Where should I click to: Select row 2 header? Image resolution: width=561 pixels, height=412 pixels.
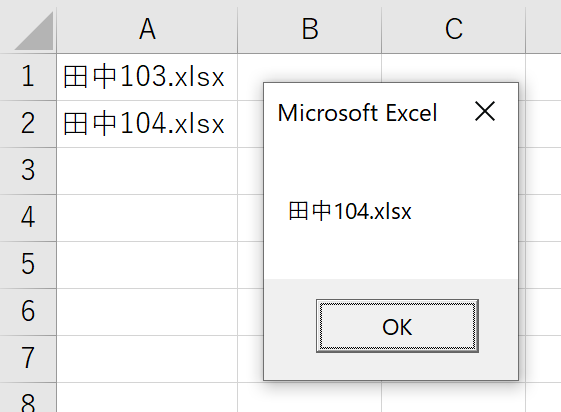(x=28, y=124)
